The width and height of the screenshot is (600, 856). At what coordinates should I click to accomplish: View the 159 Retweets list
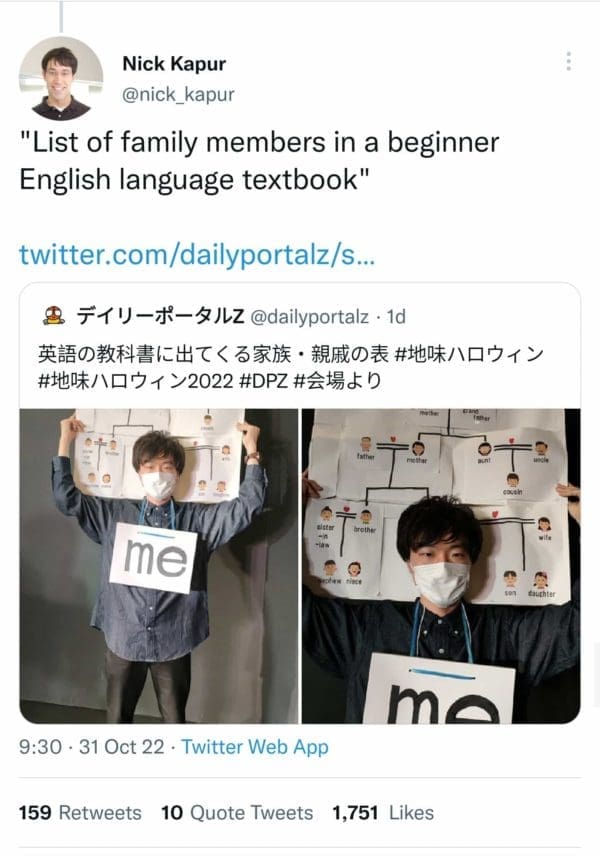pos(80,813)
